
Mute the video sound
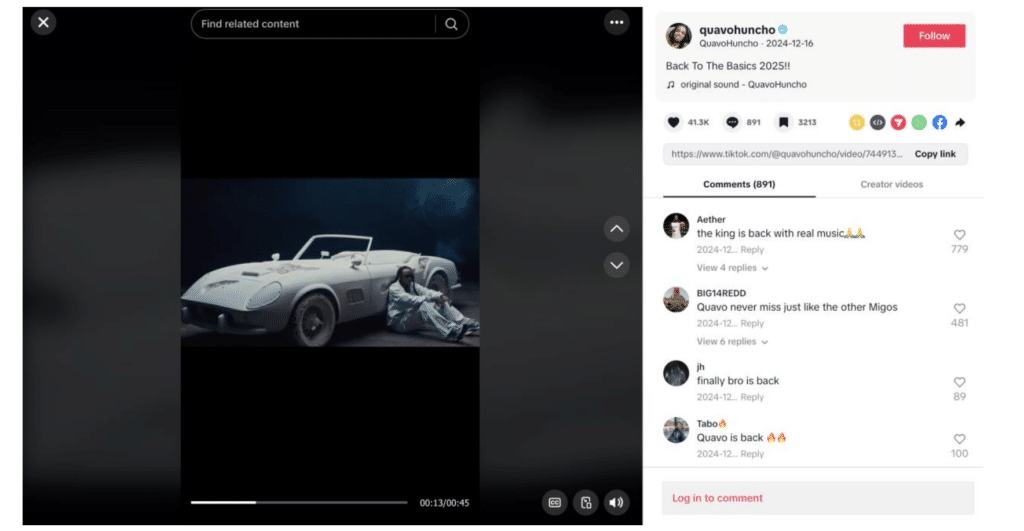(616, 502)
